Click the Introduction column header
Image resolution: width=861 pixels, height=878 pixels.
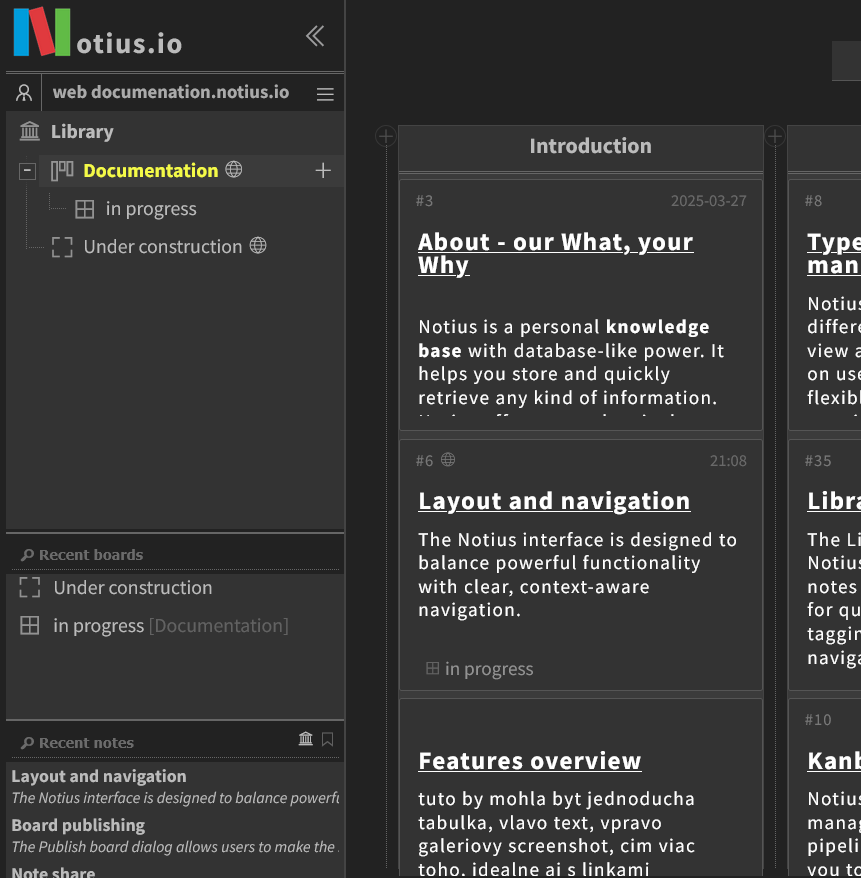581,147
